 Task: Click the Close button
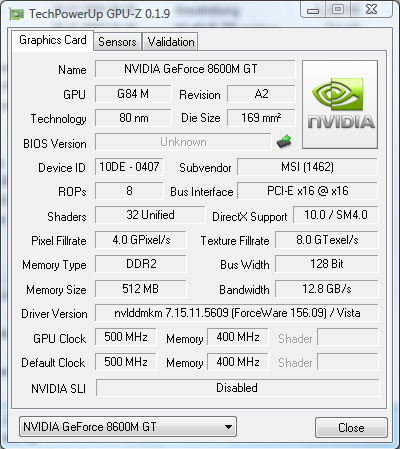click(x=351, y=428)
